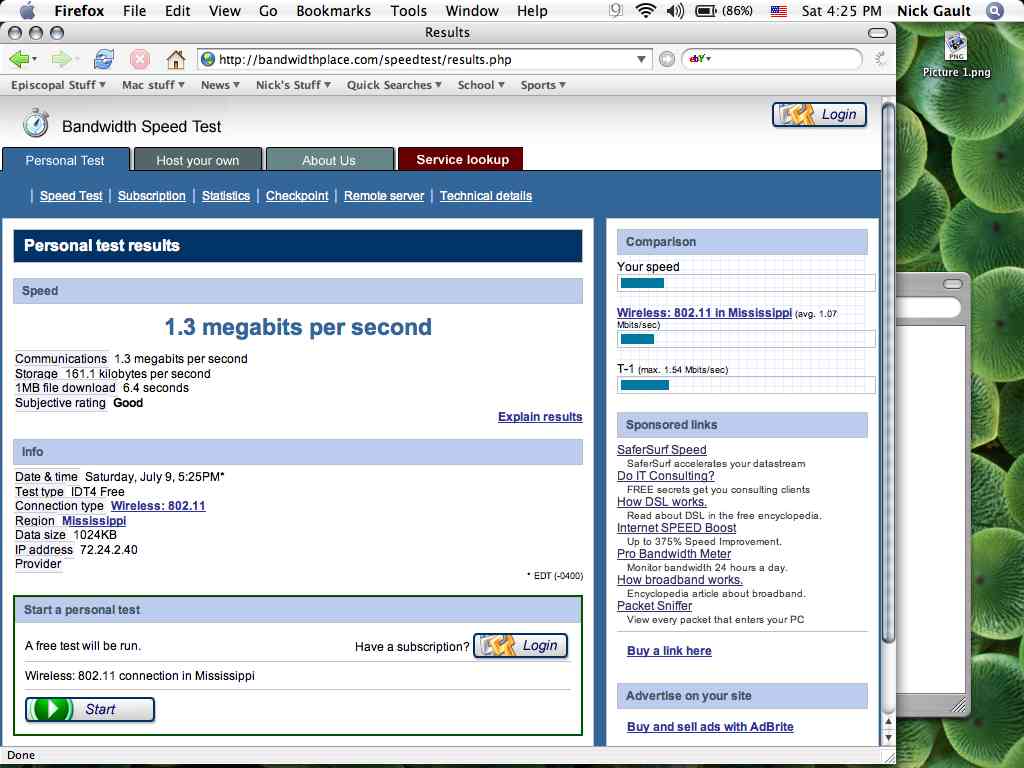
Task: Open the URL history dropdown arrow
Action: (x=641, y=59)
